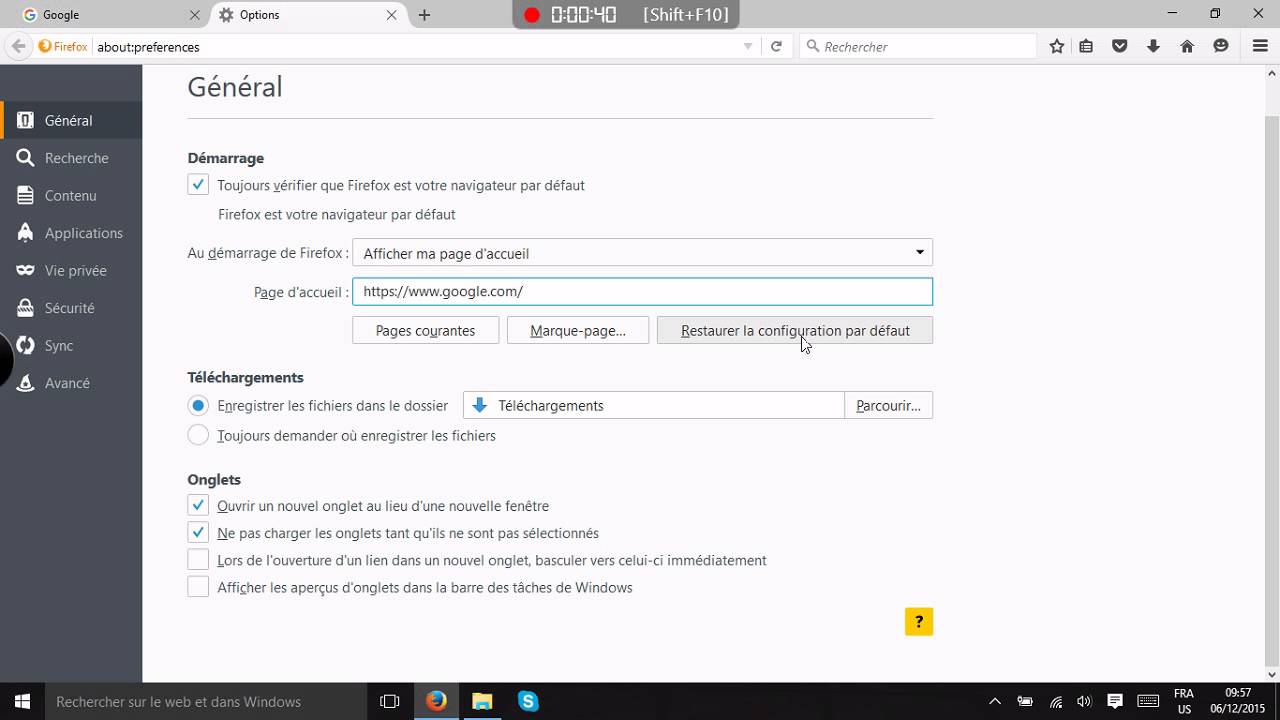Open the downloads arrow icon
1280x720 pixels.
coord(1153,46)
